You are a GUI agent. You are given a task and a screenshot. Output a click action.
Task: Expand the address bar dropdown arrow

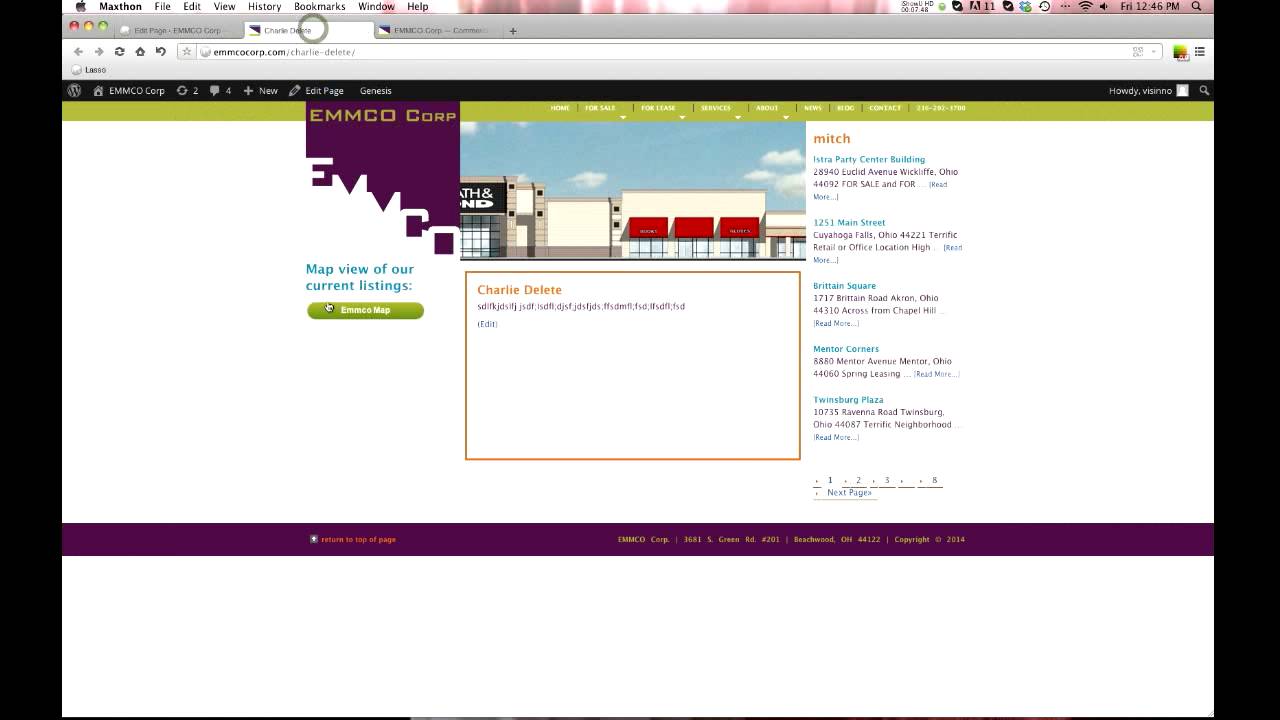tap(1154, 51)
